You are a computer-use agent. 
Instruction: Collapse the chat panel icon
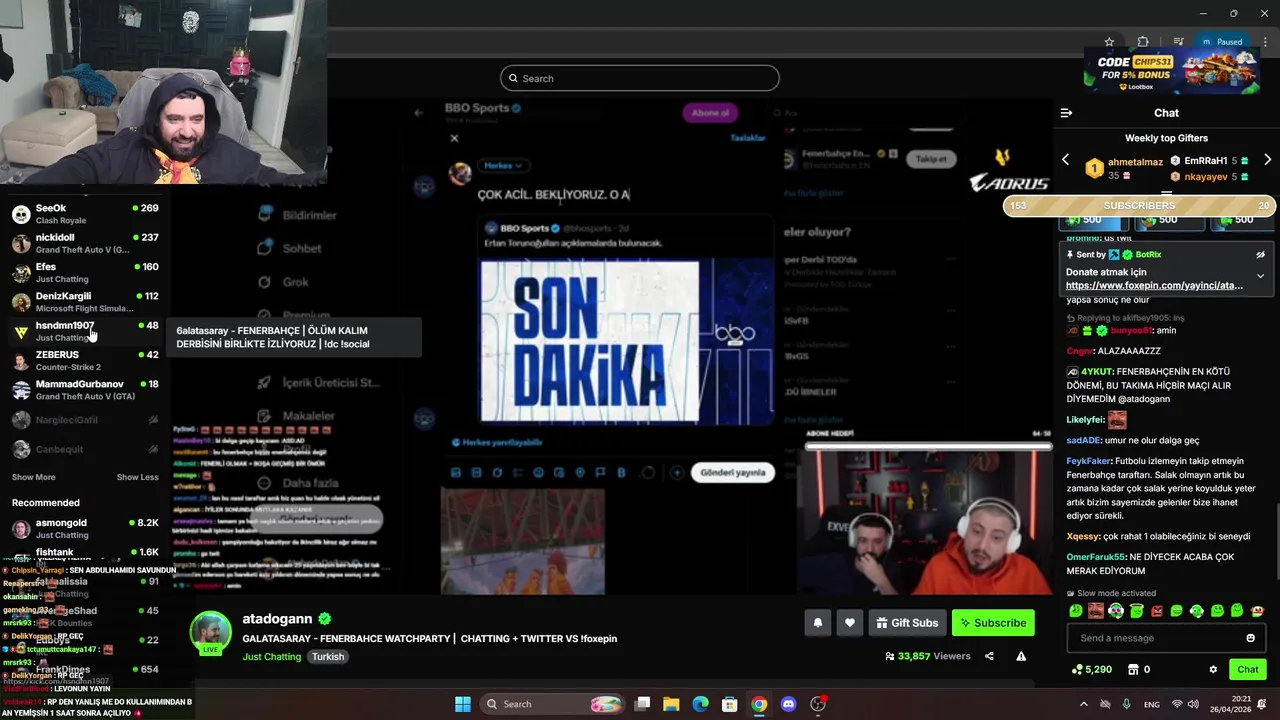pyautogui.click(x=1066, y=113)
